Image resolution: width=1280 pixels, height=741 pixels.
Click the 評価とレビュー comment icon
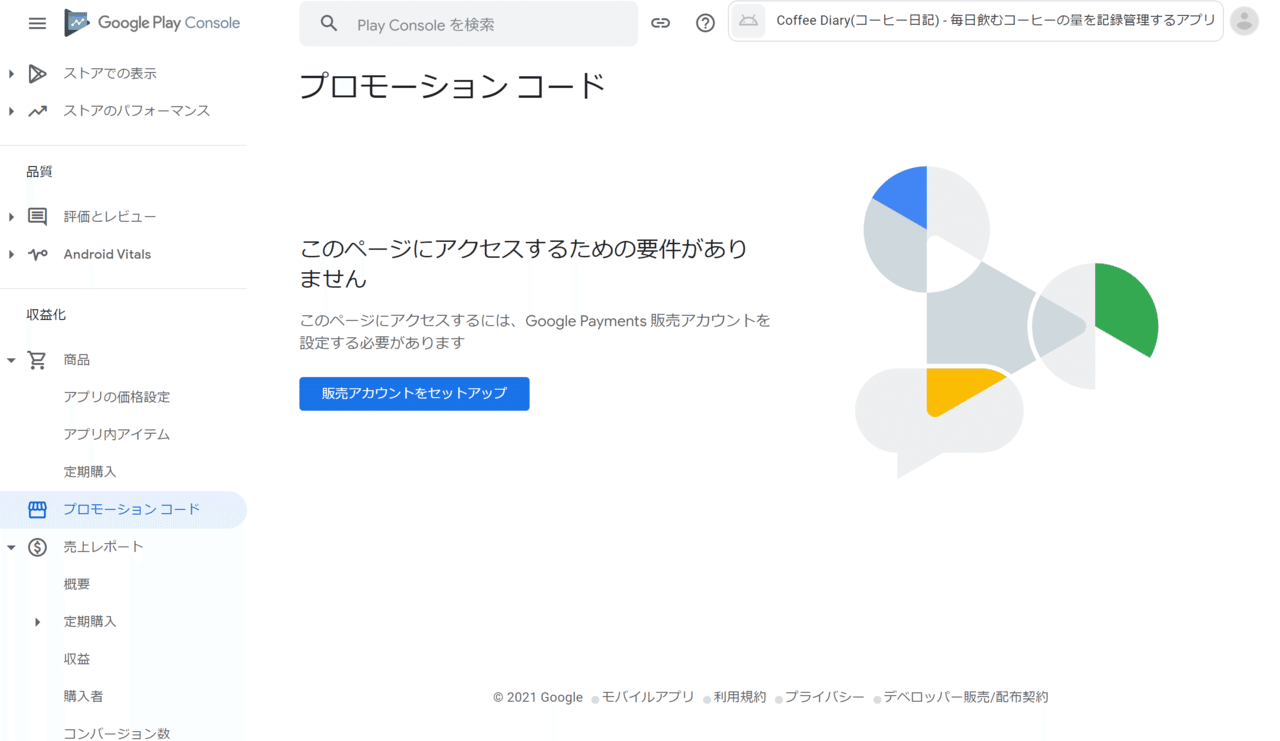pos(37,216)
